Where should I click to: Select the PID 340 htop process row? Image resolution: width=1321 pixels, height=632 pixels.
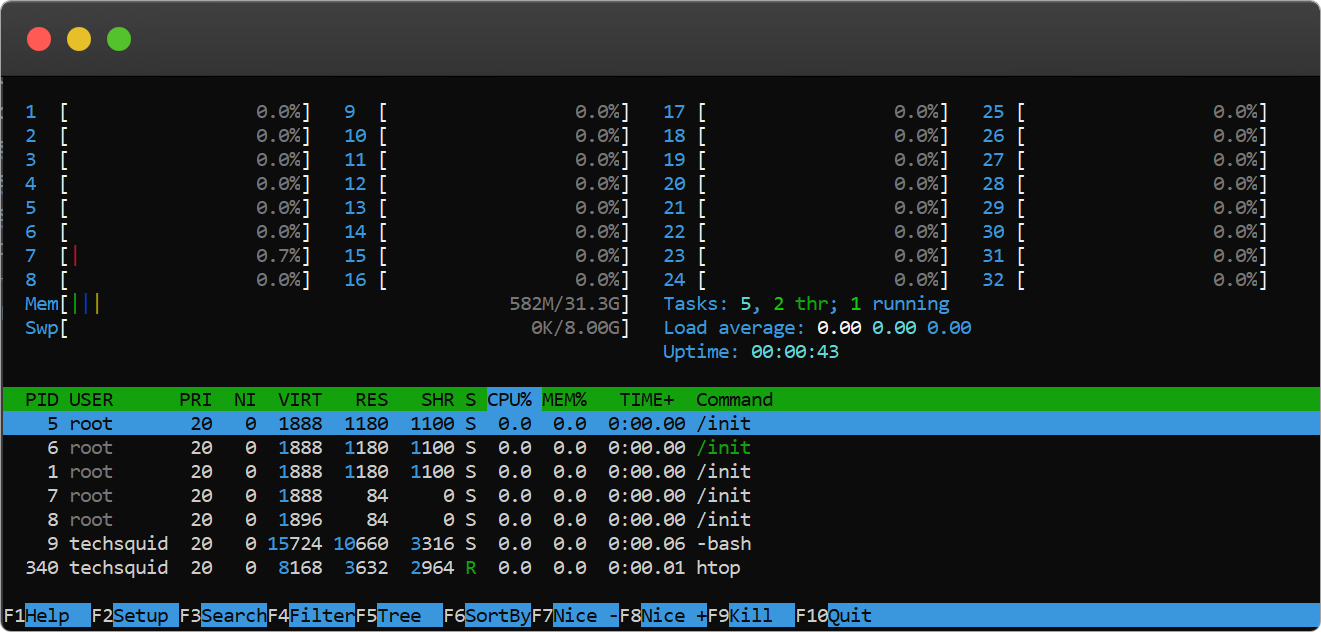point(660,568)
